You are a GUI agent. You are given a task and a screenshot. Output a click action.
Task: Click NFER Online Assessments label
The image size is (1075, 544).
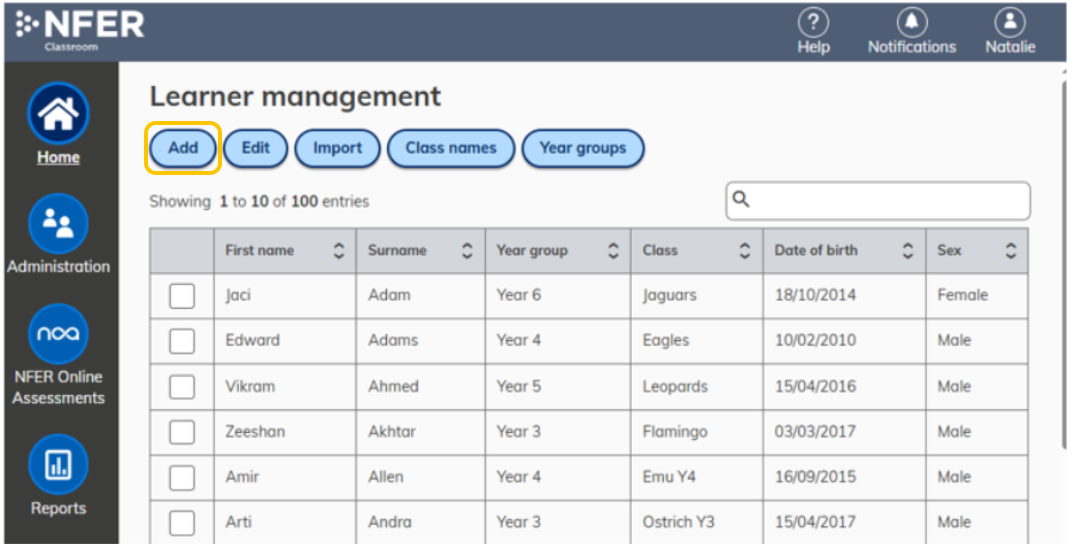pos(58,387)
